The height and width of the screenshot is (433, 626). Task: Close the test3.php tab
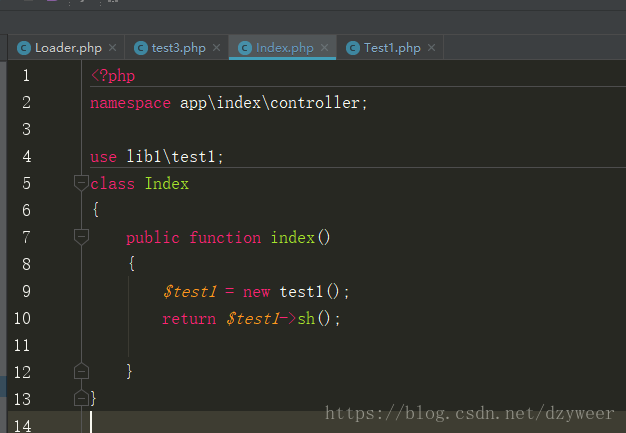point(216,47)
